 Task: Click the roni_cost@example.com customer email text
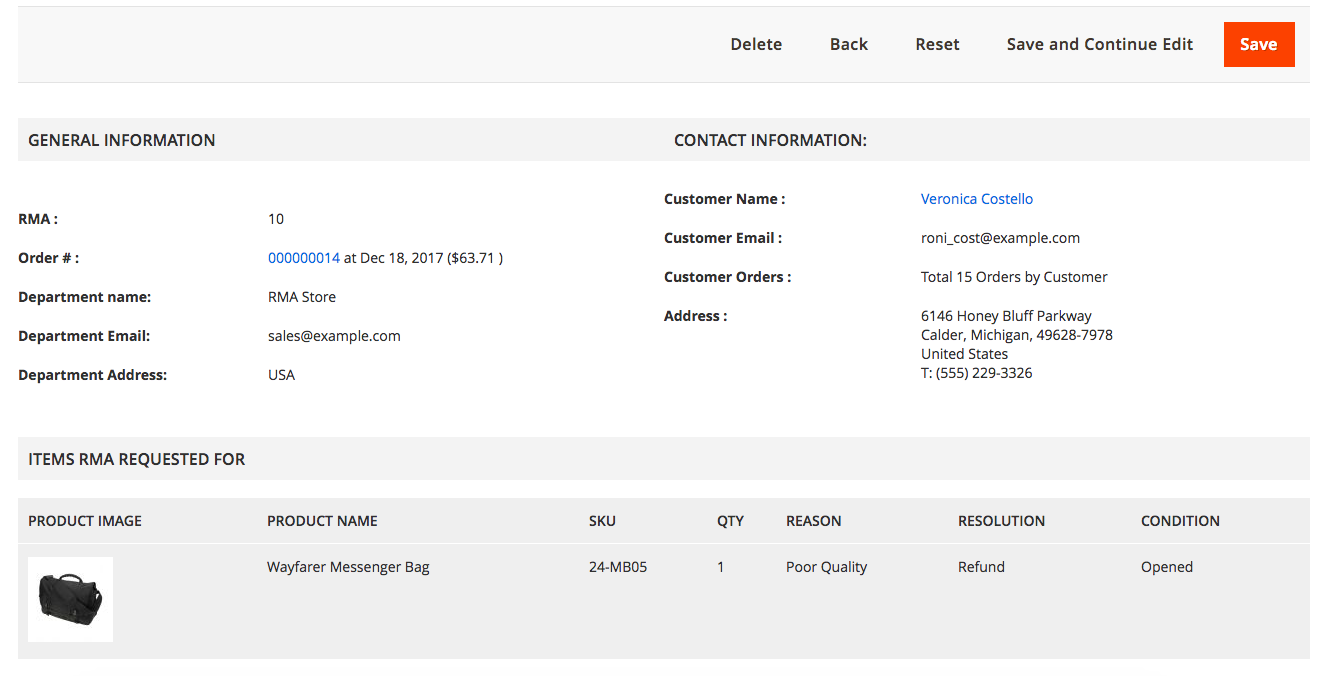coord(1000,238)
